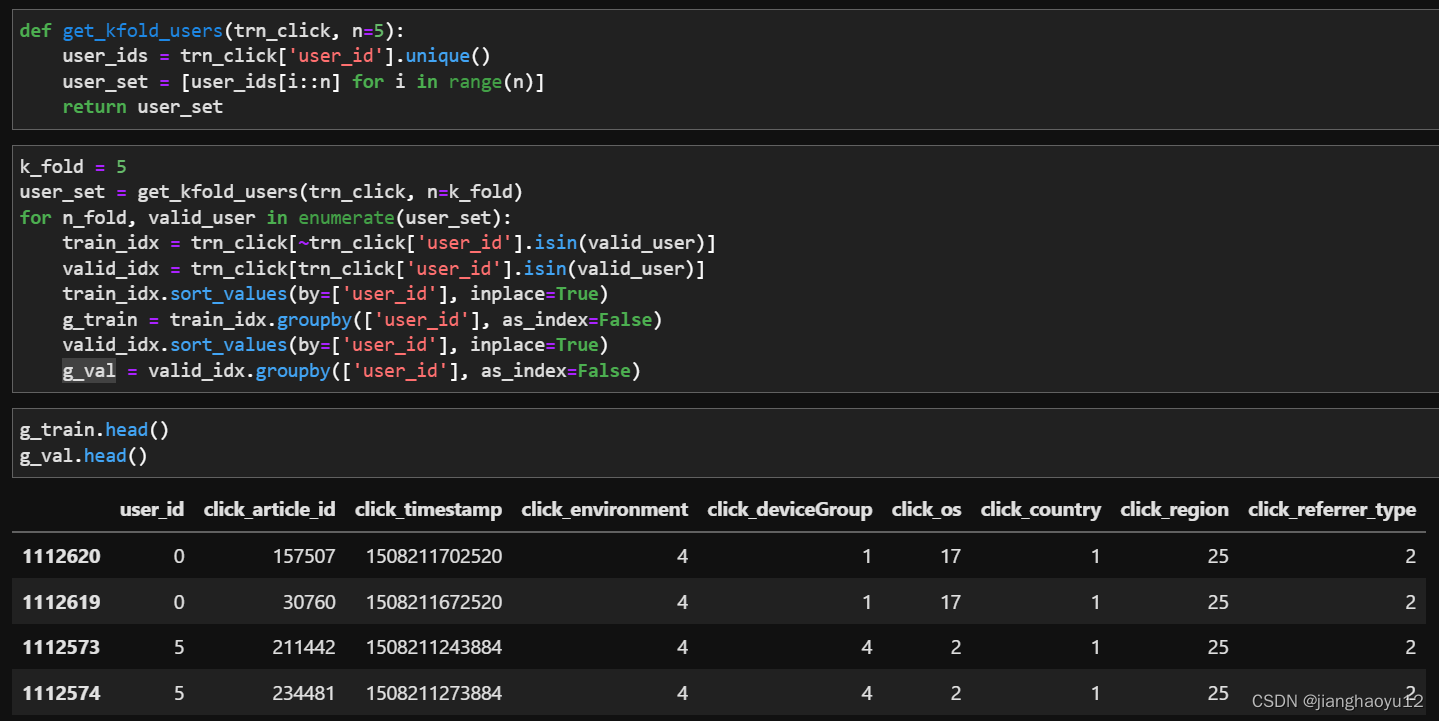This screenshot has width=1439, height=721.
Task: Click the click_timestamp column header
Action: click(x=428, y=510)
